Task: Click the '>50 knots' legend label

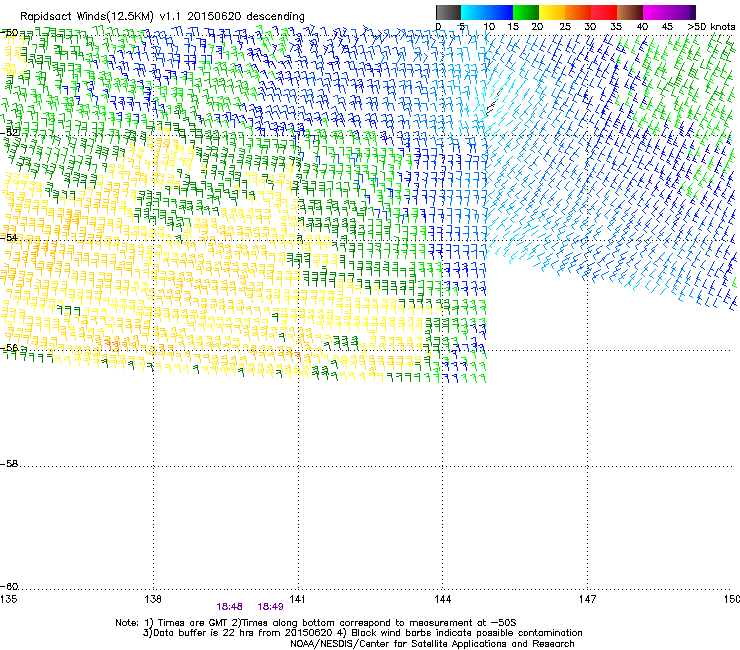Action: pos(711,27)
